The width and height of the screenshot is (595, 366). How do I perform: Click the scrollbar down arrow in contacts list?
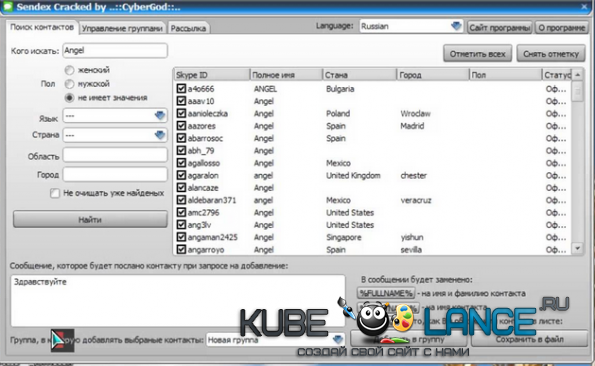click(x=577, y=248)
